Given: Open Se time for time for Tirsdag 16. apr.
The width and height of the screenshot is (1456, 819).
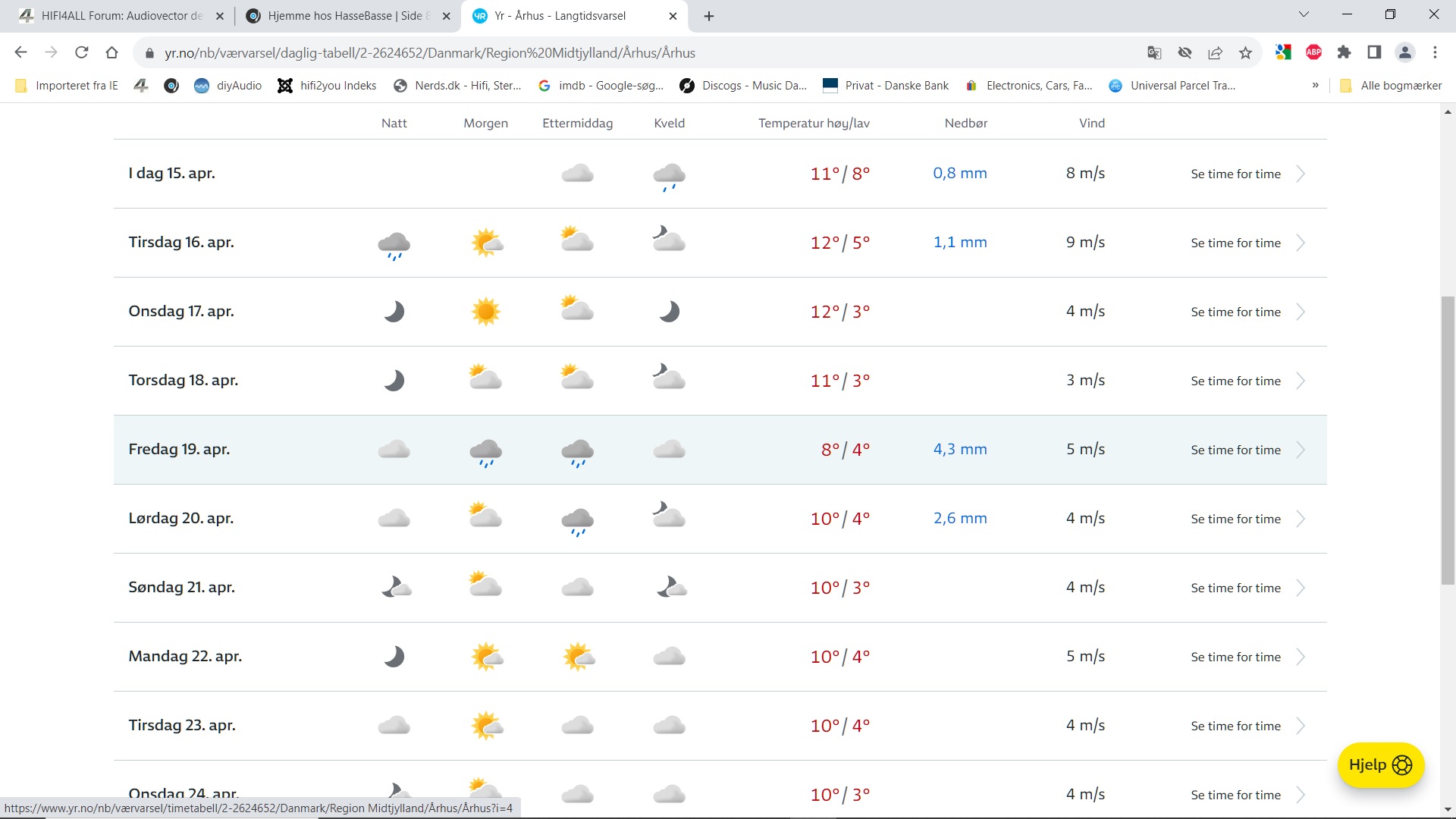Looking at the screenshot, I should (1235, 243).
